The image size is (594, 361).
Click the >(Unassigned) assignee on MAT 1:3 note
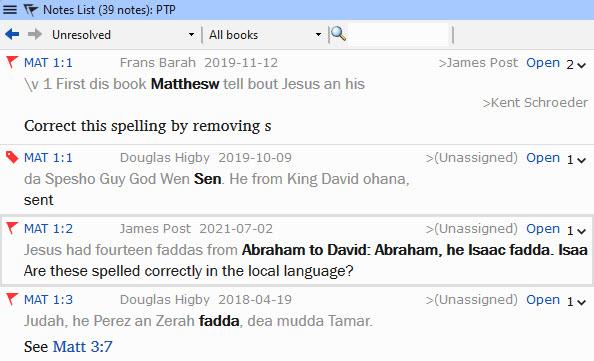(x=471, y=300)
